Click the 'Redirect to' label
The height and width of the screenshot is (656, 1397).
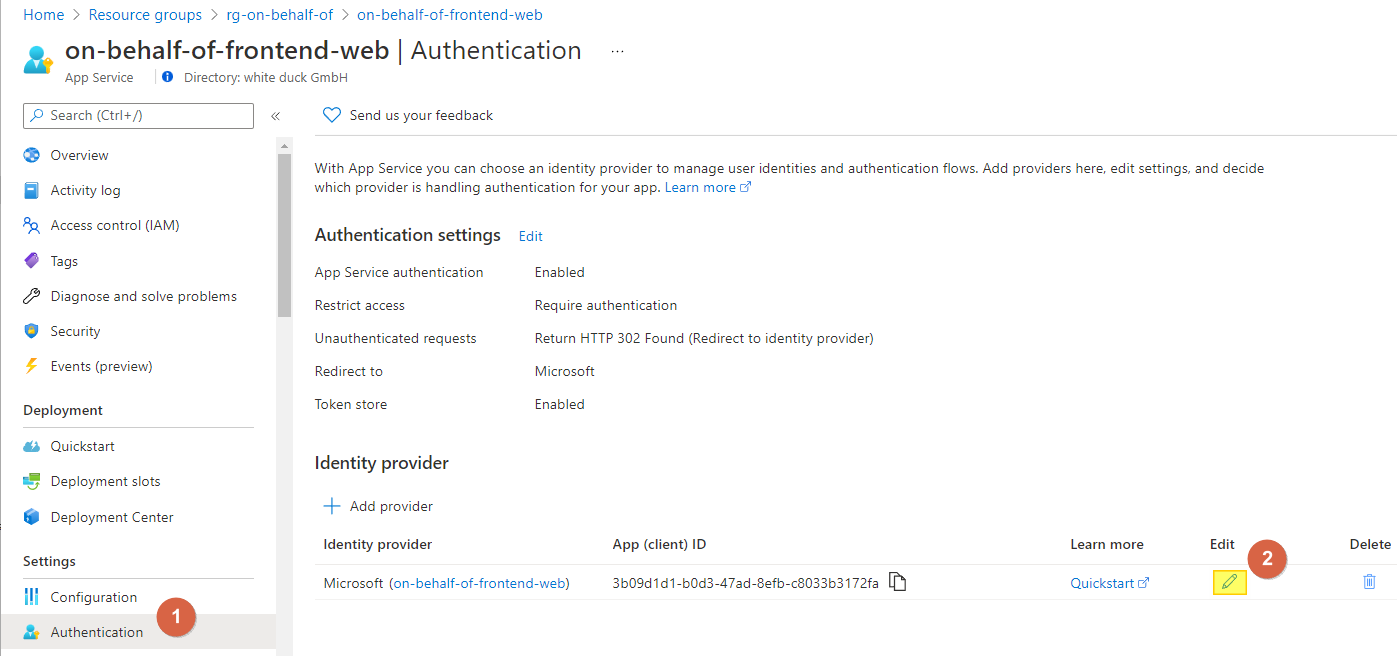click(x=349, y=371)
